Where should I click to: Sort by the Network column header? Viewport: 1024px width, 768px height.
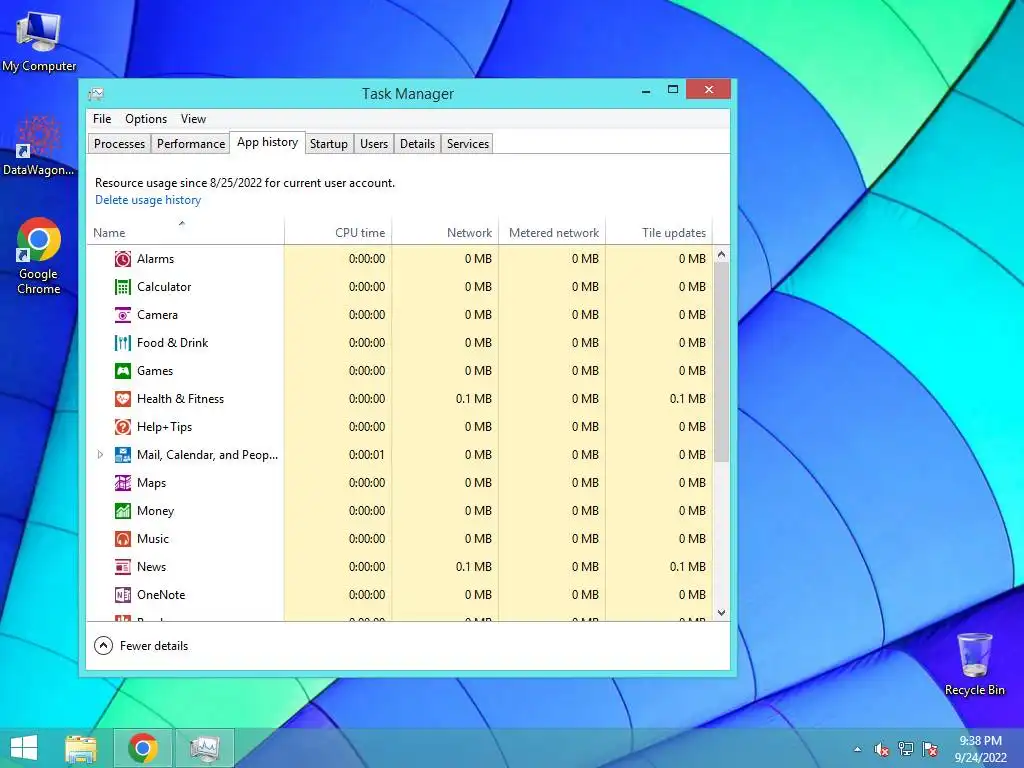tap(445, 232)
